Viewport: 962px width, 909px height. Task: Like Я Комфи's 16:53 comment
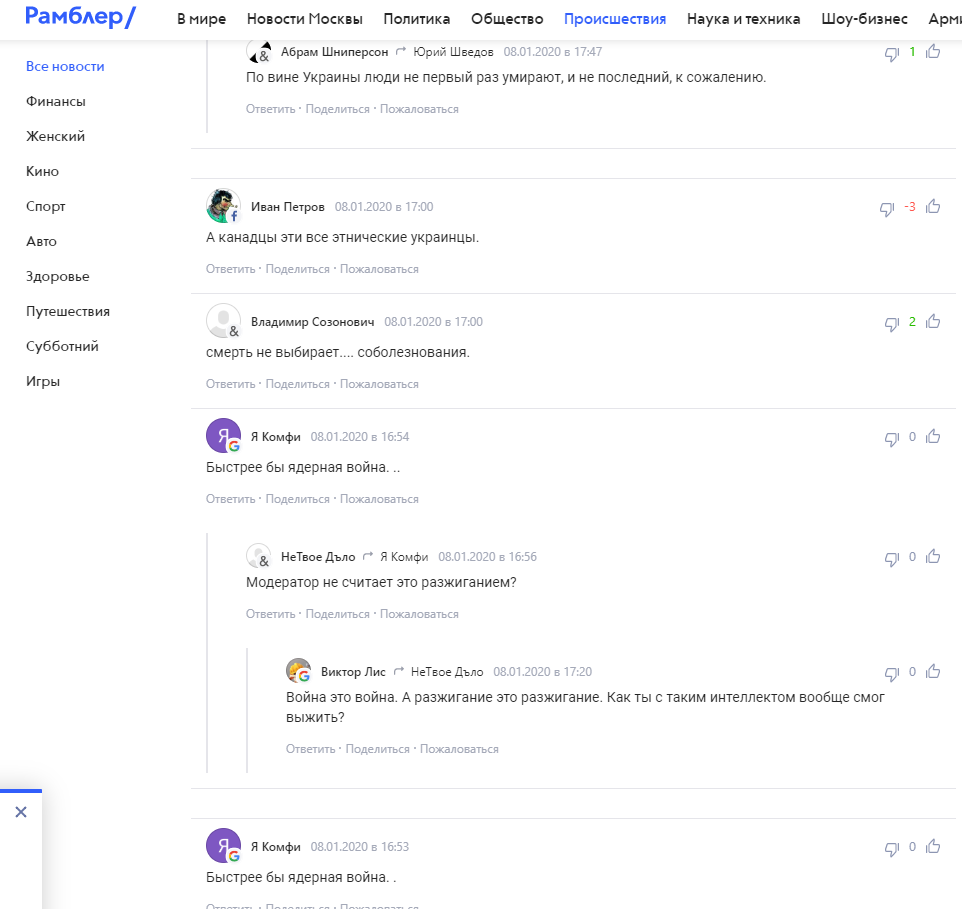pos(933,846)
